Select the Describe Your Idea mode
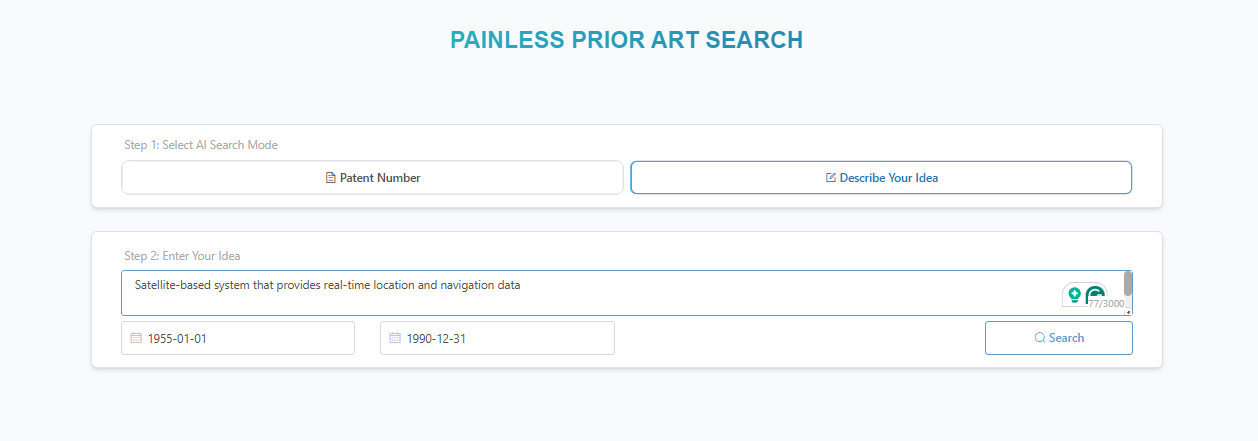 click(x=881, y=178)
